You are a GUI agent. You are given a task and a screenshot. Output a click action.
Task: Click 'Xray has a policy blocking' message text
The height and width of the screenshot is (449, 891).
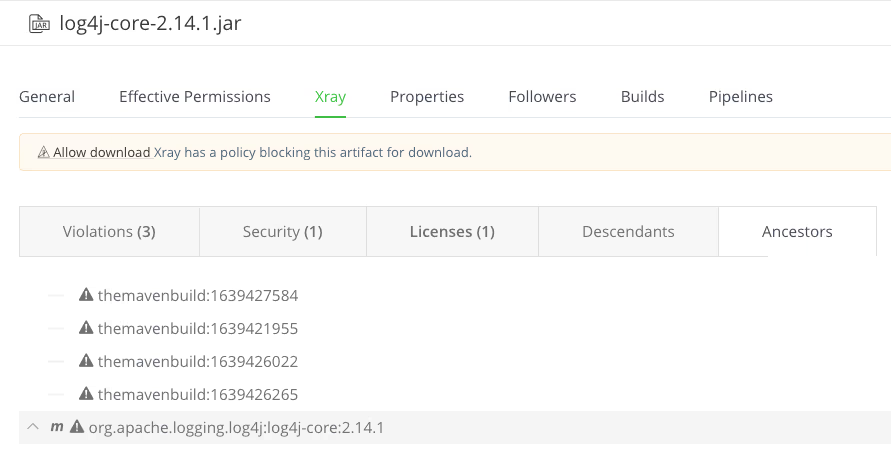313,152
